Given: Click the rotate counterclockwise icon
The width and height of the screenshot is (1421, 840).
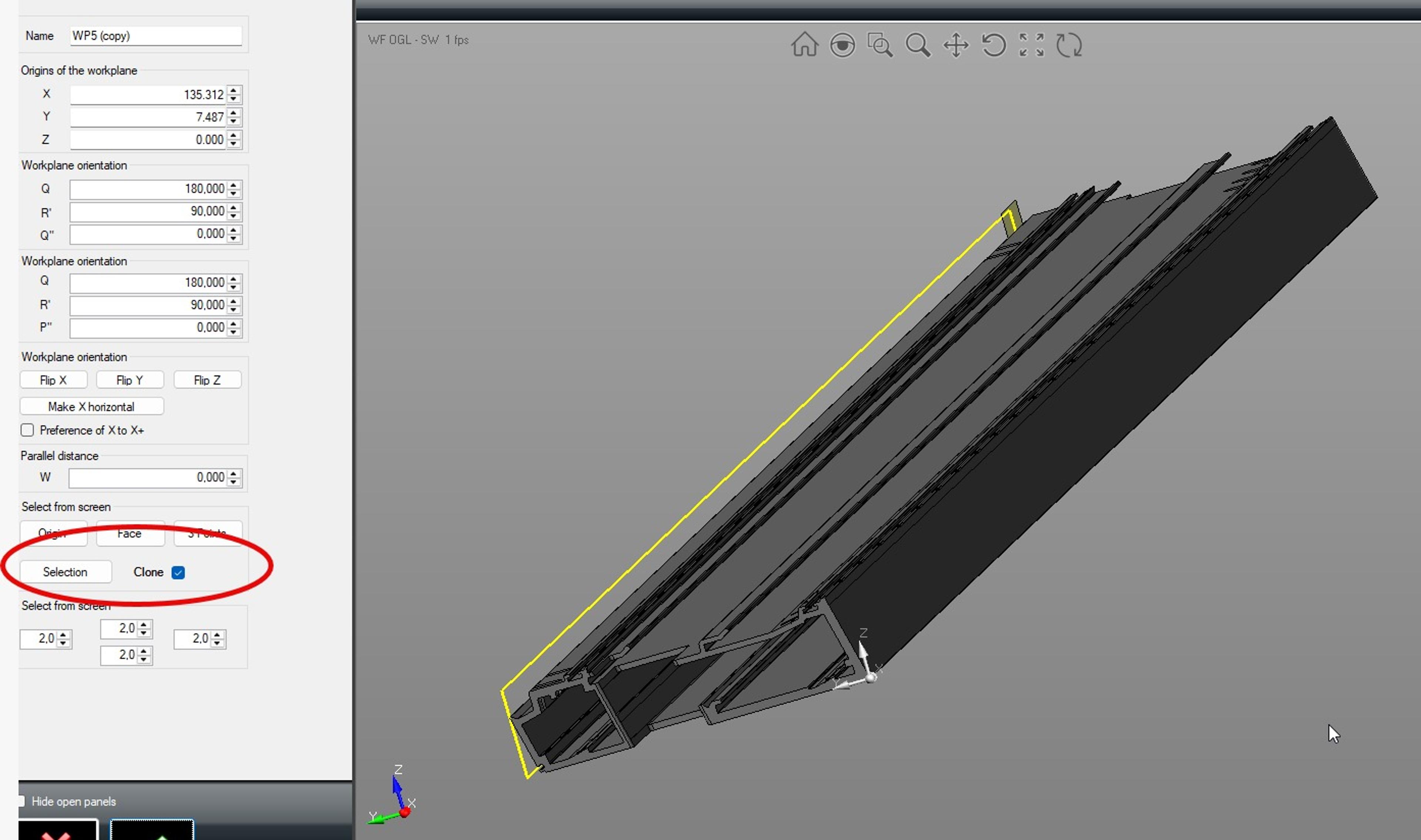Looking at the screenshot, I should point(994,45).
